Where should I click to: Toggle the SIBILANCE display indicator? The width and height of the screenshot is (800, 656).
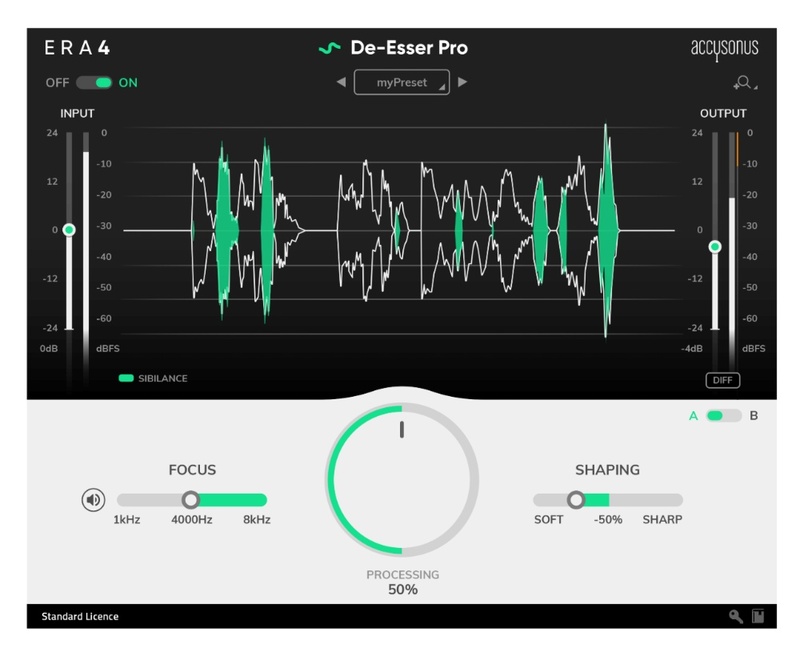(x=126, y=378)
